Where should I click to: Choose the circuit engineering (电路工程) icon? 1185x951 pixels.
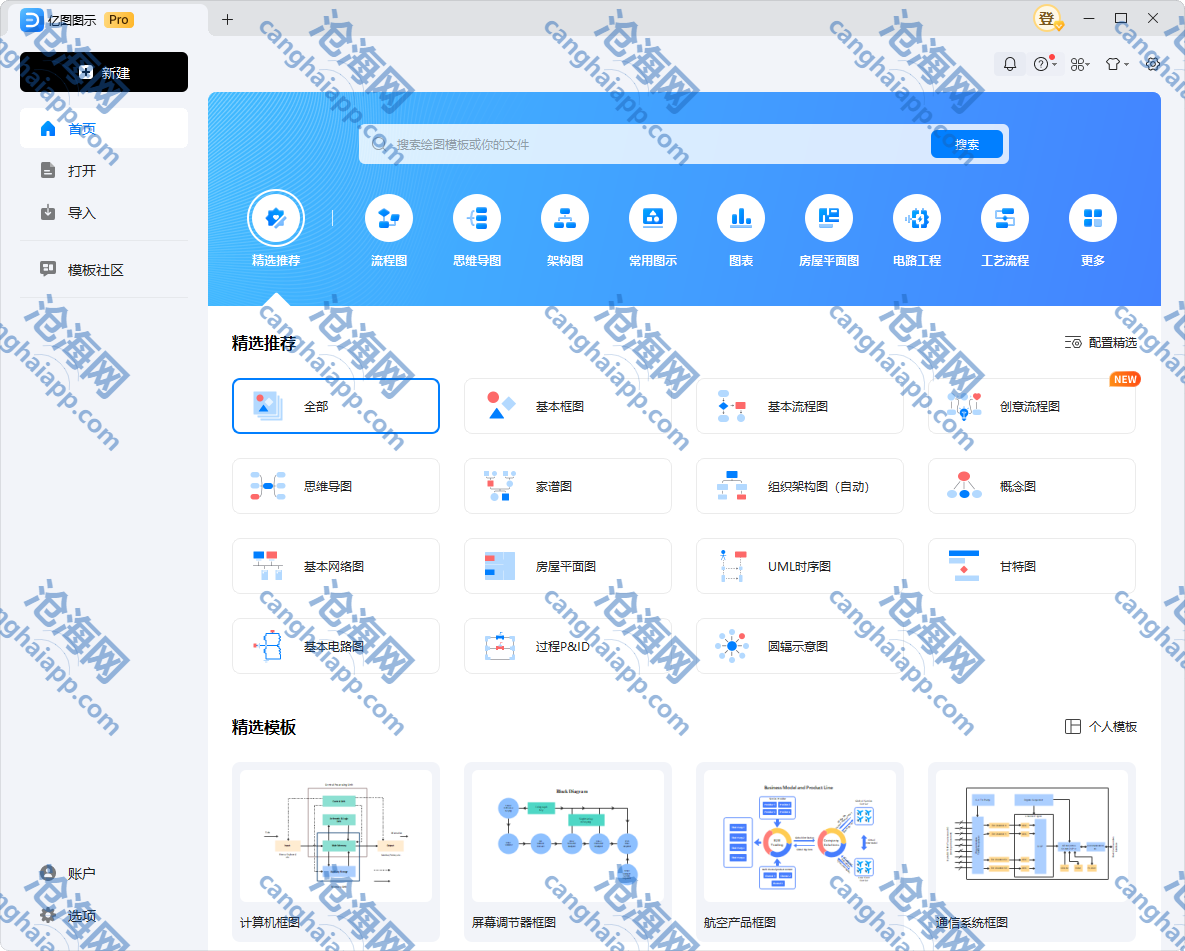917,219
